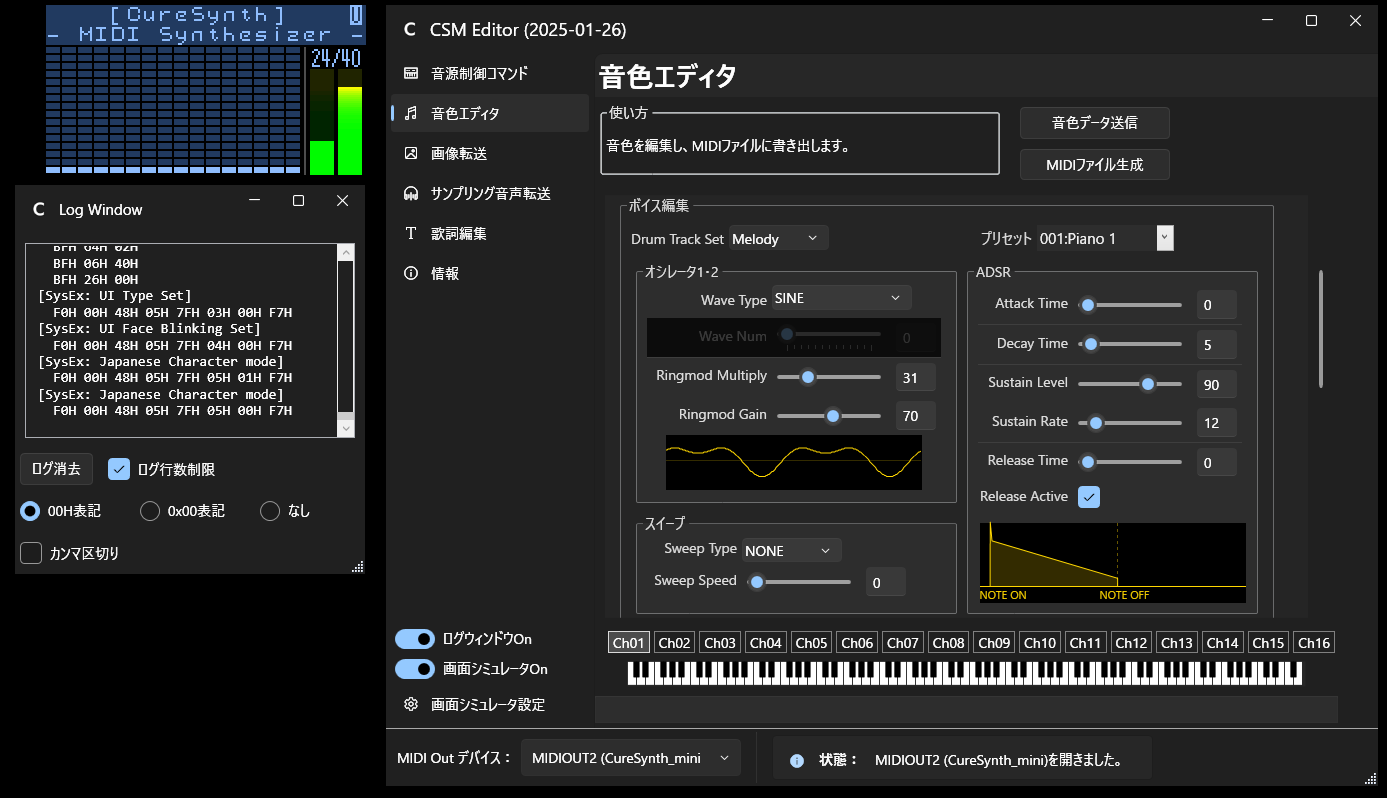Switch to the 音色エディタ page
This screenshot has height=798, width=1387.
(490, 113)
